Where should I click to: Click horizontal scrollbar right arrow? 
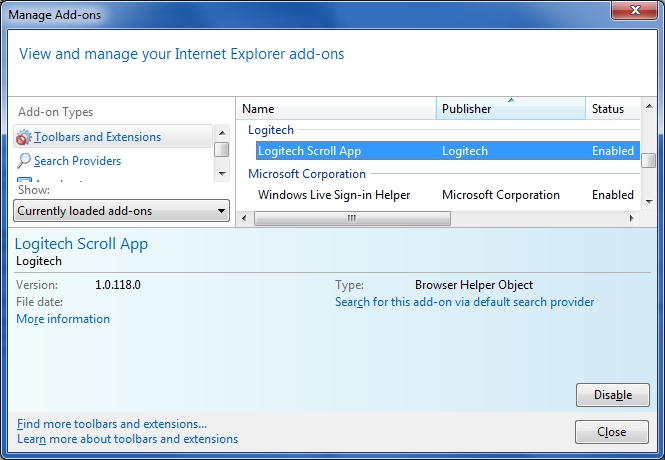coord(631,218)
